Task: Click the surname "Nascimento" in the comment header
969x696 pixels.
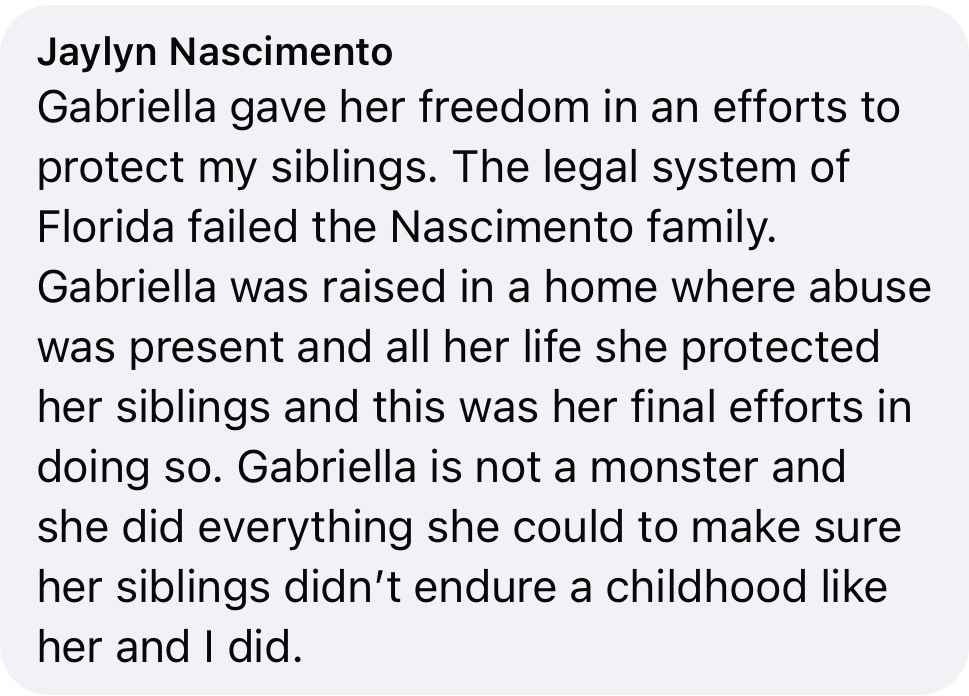Action: 281,51
